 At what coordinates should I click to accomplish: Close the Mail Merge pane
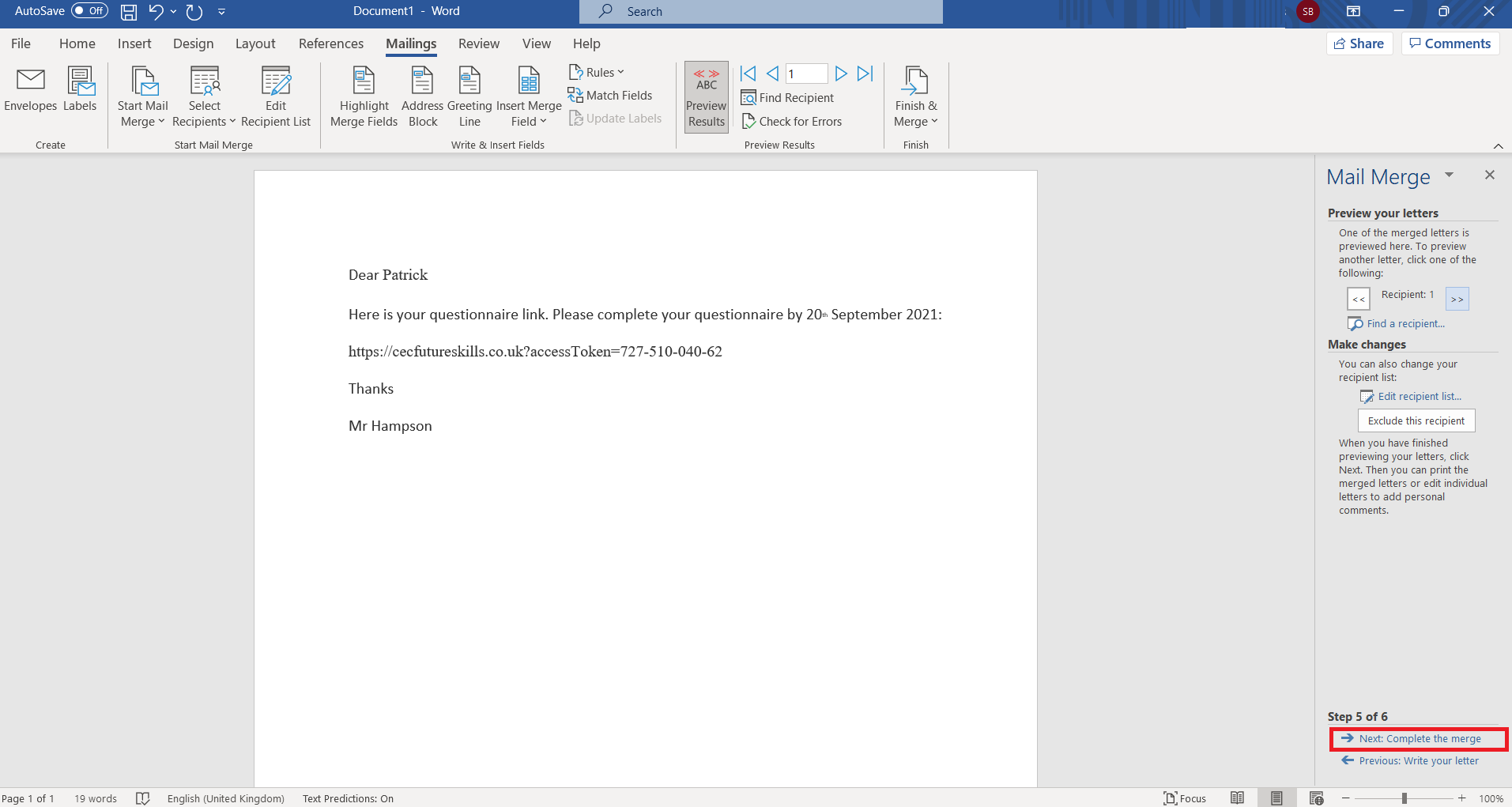(1490, 175)
